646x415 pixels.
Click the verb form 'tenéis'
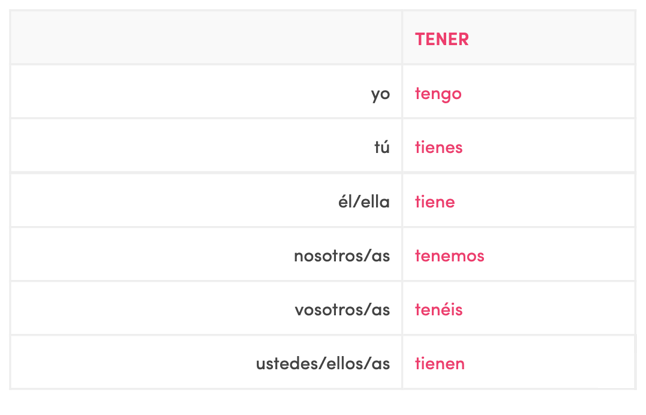point(439,309)
